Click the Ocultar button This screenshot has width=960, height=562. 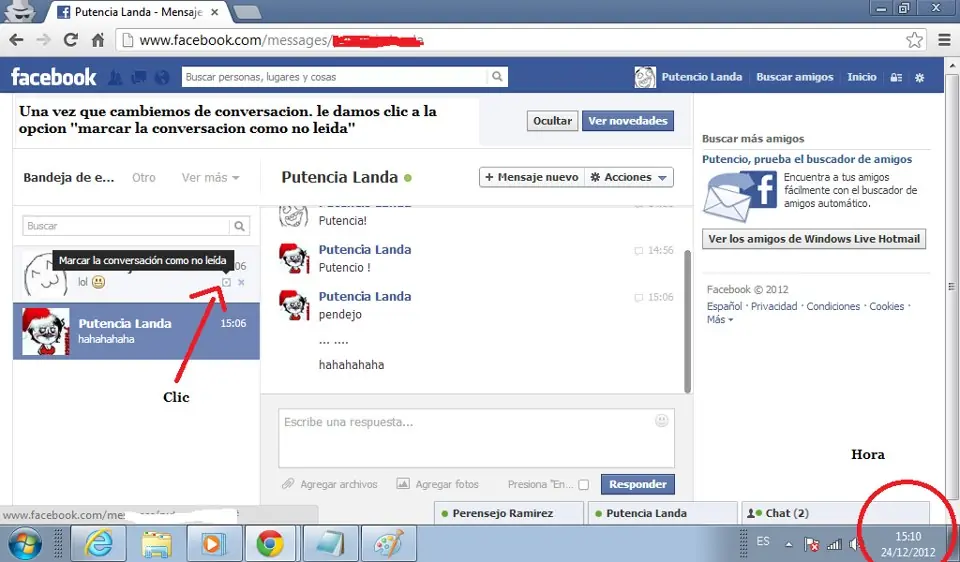(552, 121)
